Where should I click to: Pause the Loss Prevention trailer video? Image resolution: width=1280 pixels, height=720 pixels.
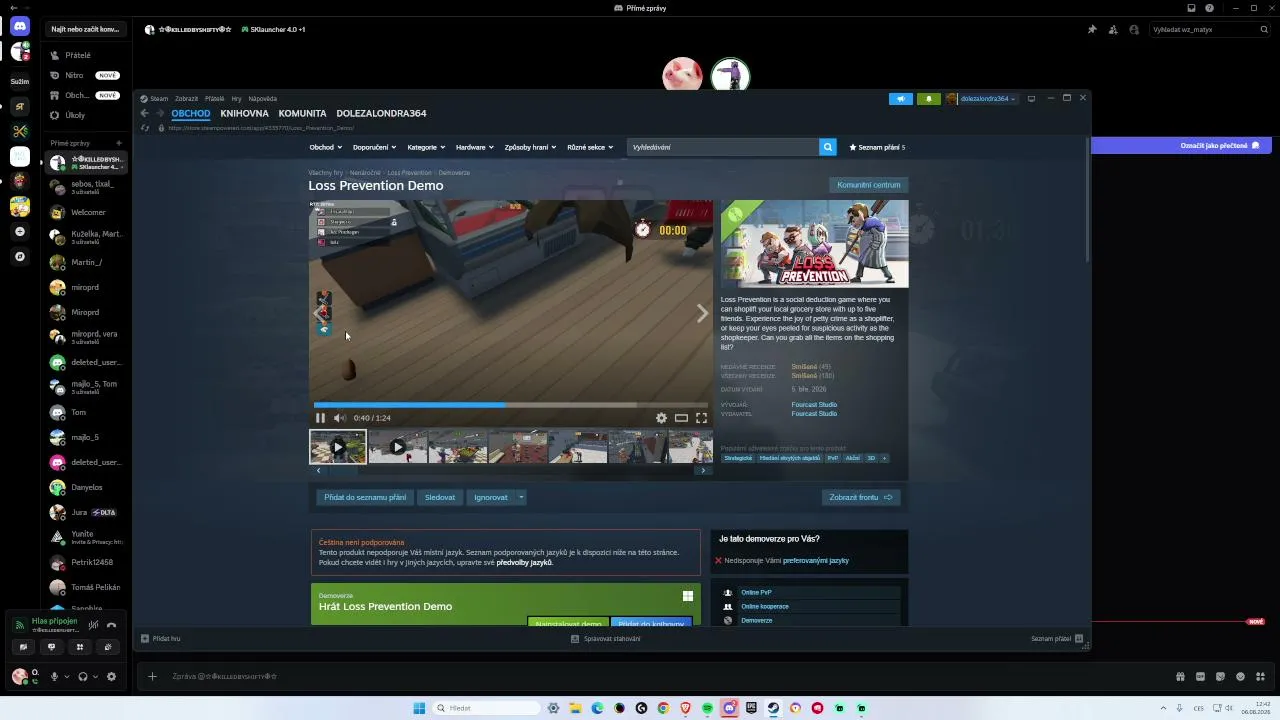pos(320,418)
